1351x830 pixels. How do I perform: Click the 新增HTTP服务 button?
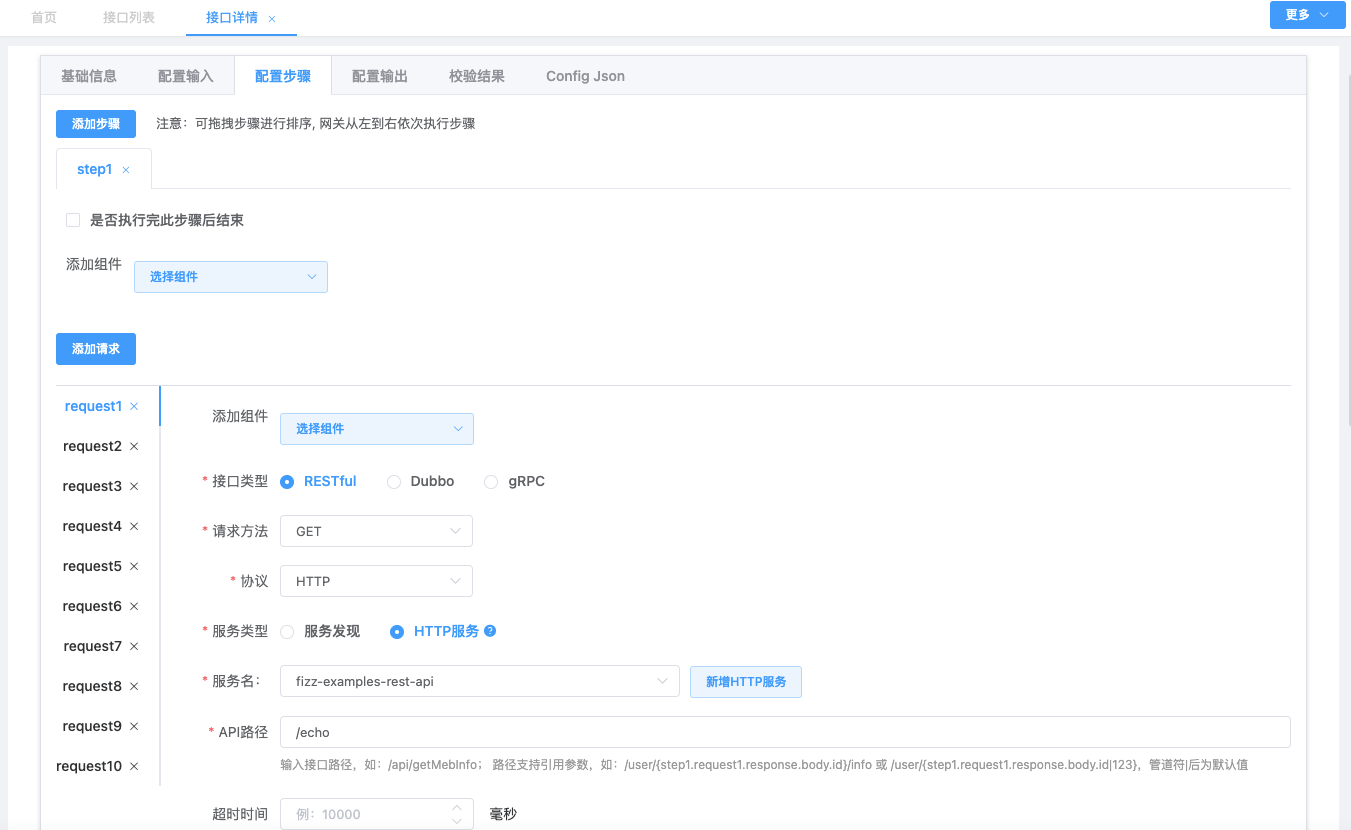click(746, 682)
